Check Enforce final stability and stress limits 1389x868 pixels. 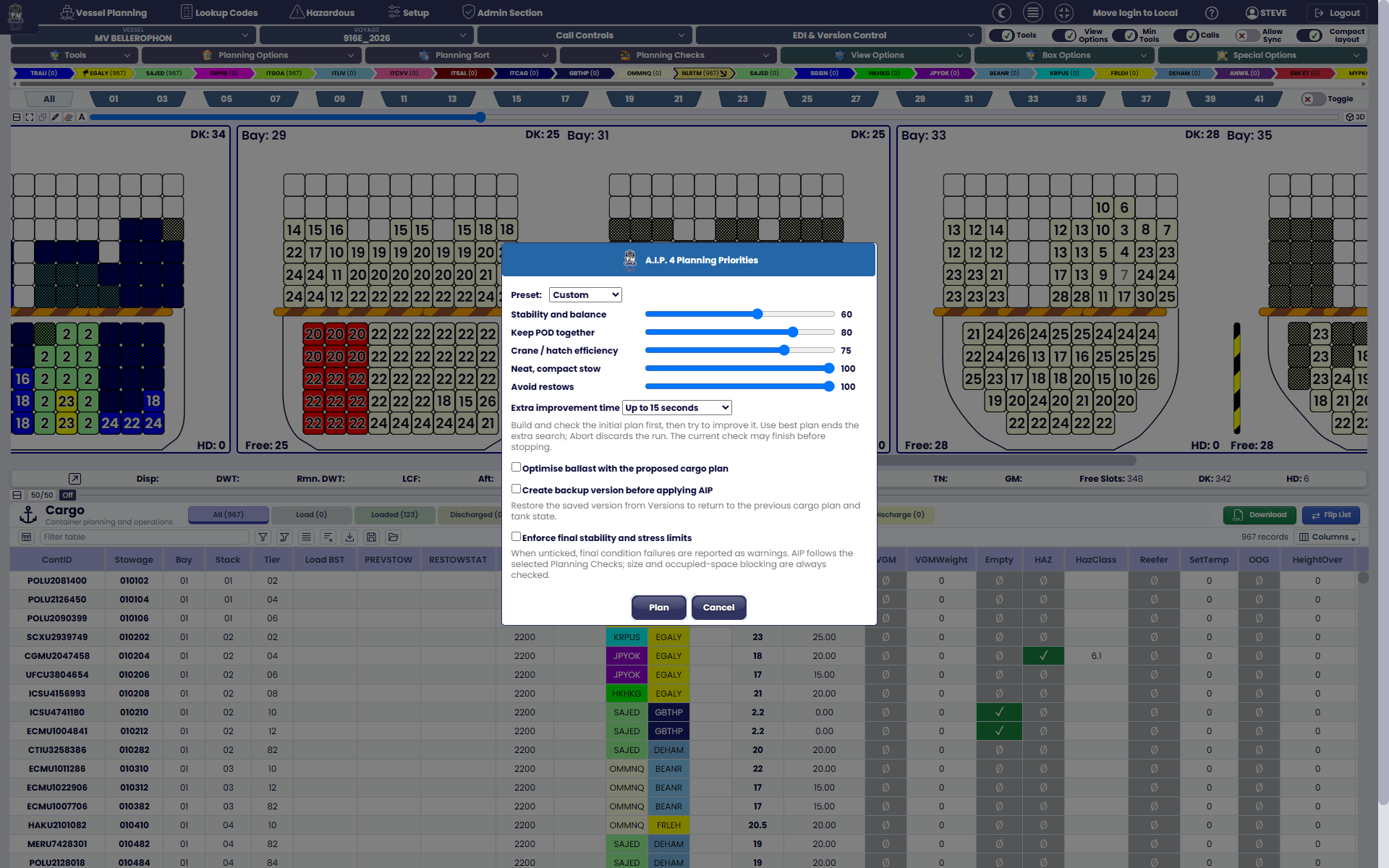pyautogui.click(x=516, y=537)
